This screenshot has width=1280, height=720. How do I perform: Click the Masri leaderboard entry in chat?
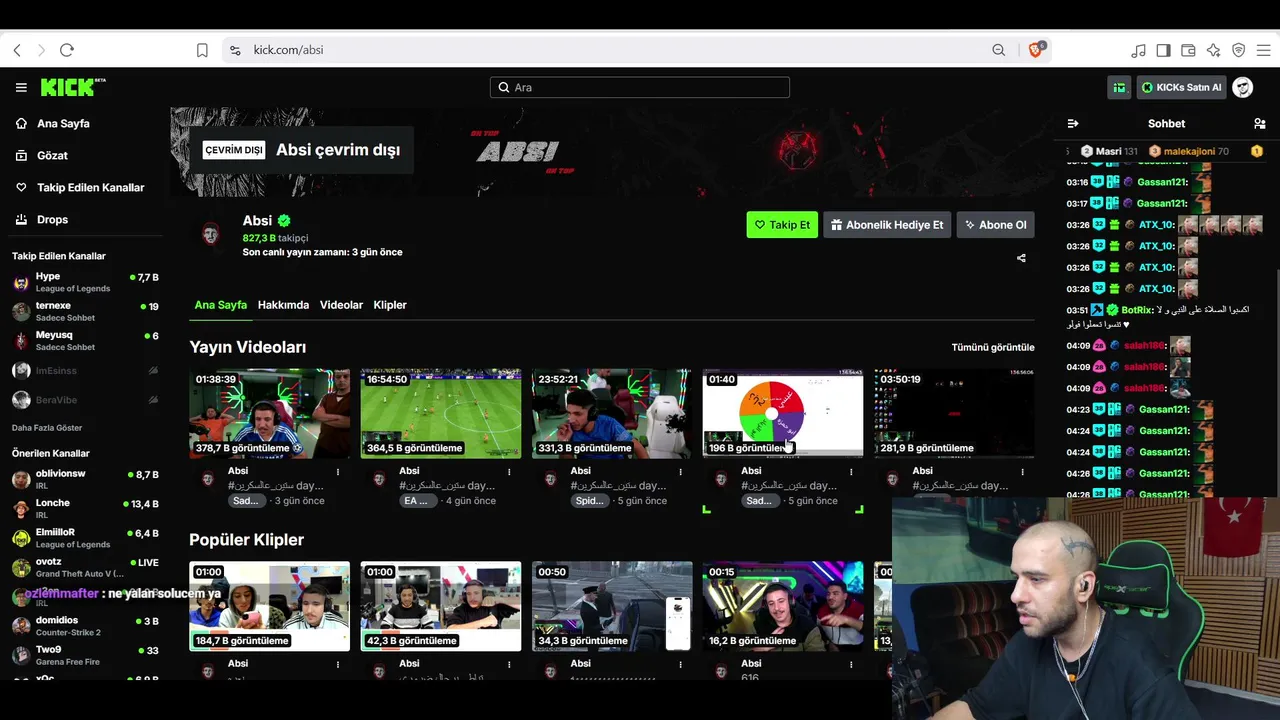click(1110, 152)
